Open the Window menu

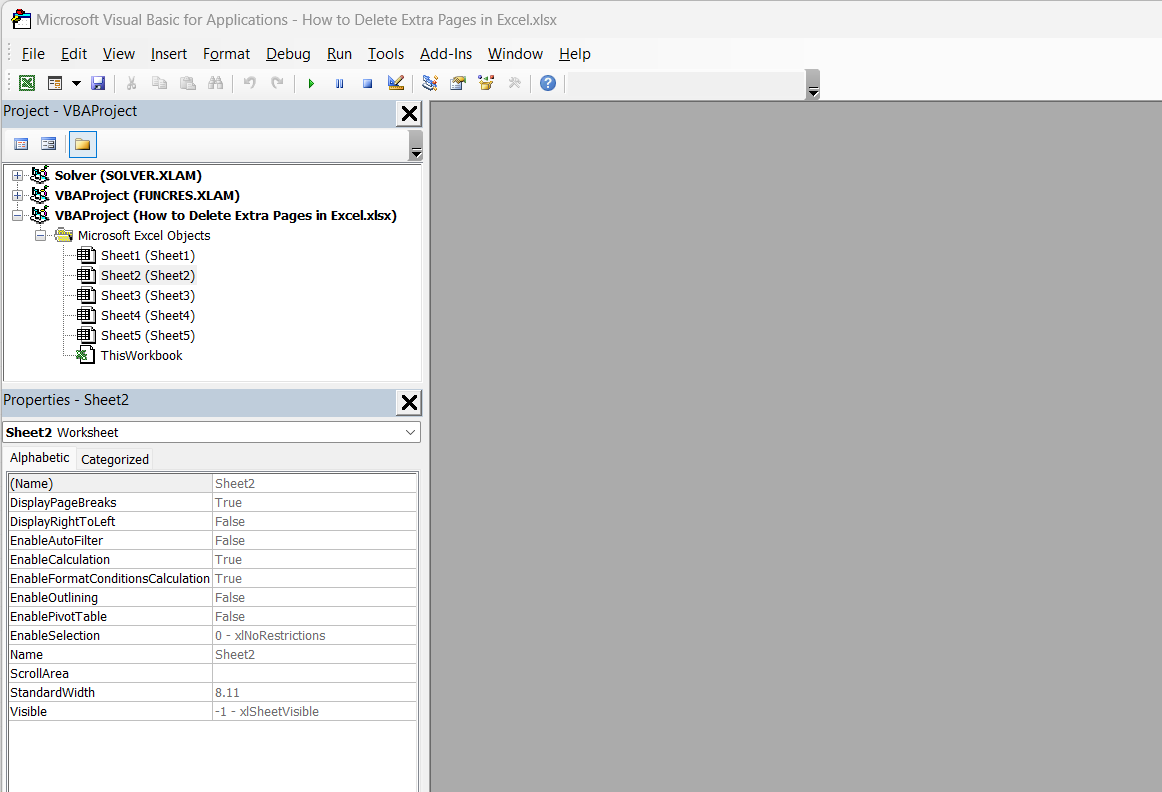pyautogui.click(x=515, y=54)
